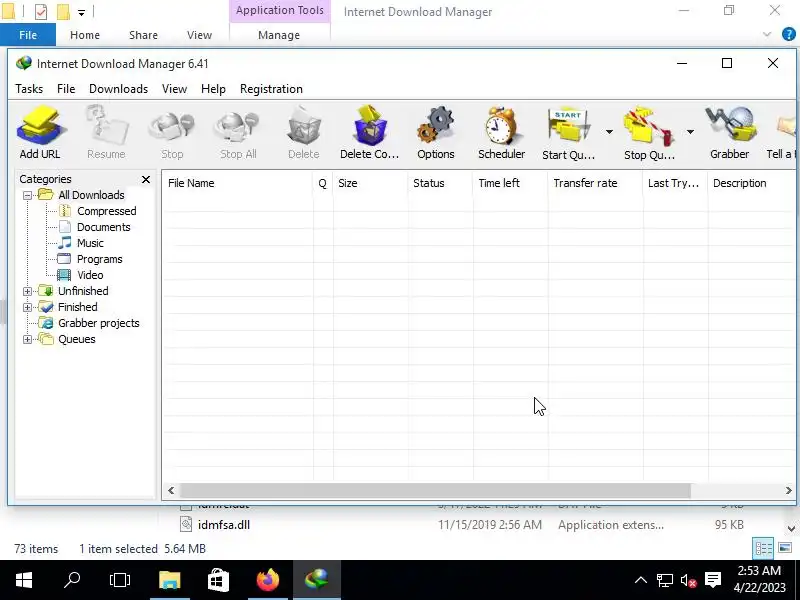
Task: Open the Start Queue dropdown arrow
Action: [x=609, y=132]
